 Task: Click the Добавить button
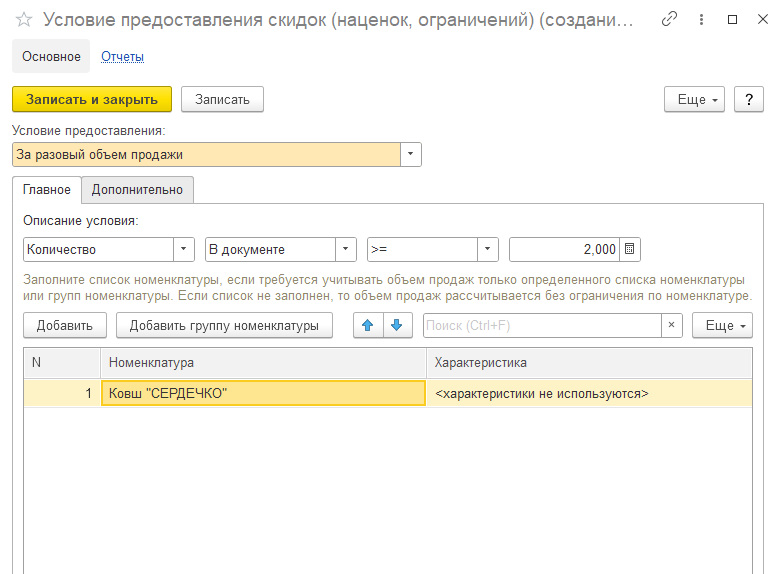(x=65, y=325)
